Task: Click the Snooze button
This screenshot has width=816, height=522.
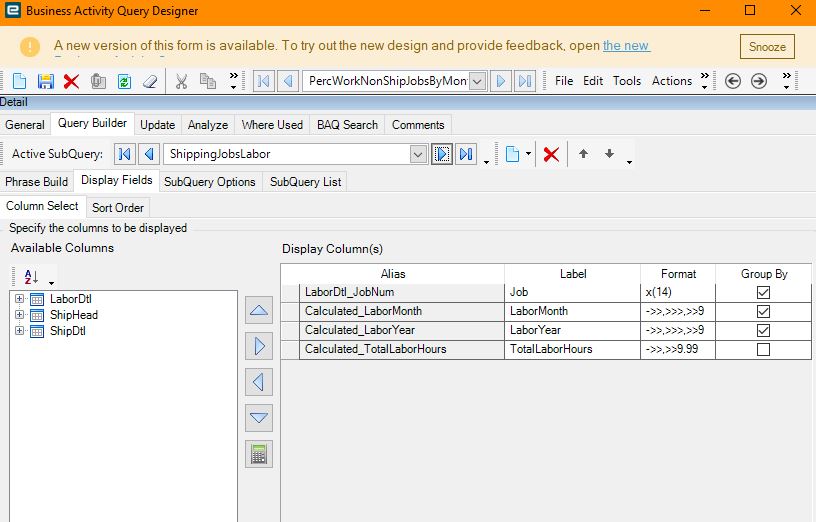Action: tap(767, 47)
